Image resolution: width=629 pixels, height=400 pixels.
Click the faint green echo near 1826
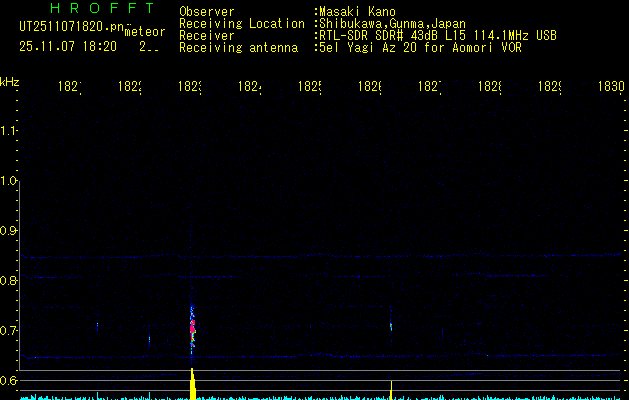(x=391, y=325)
